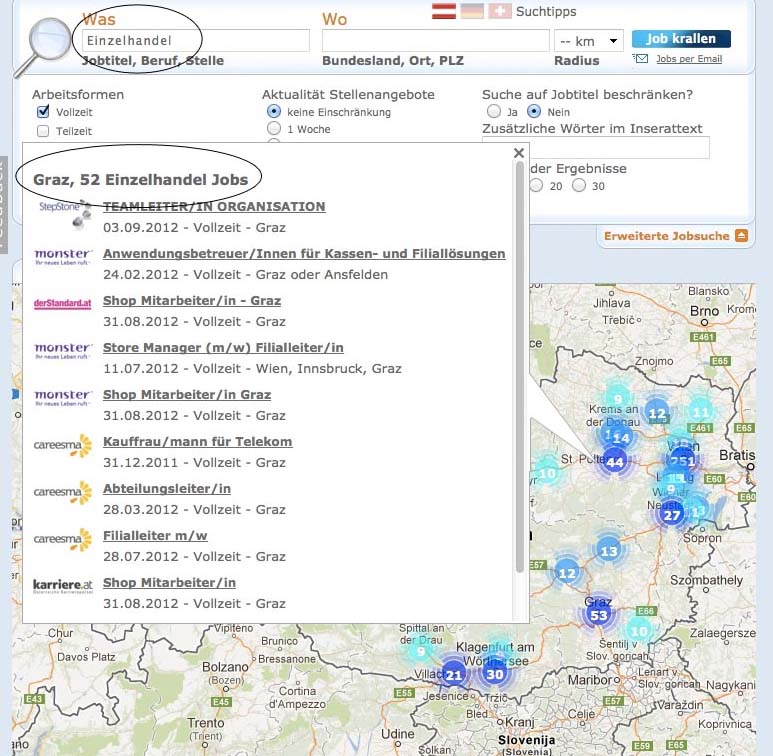Select the Swiss flag icon

point(499,11)
